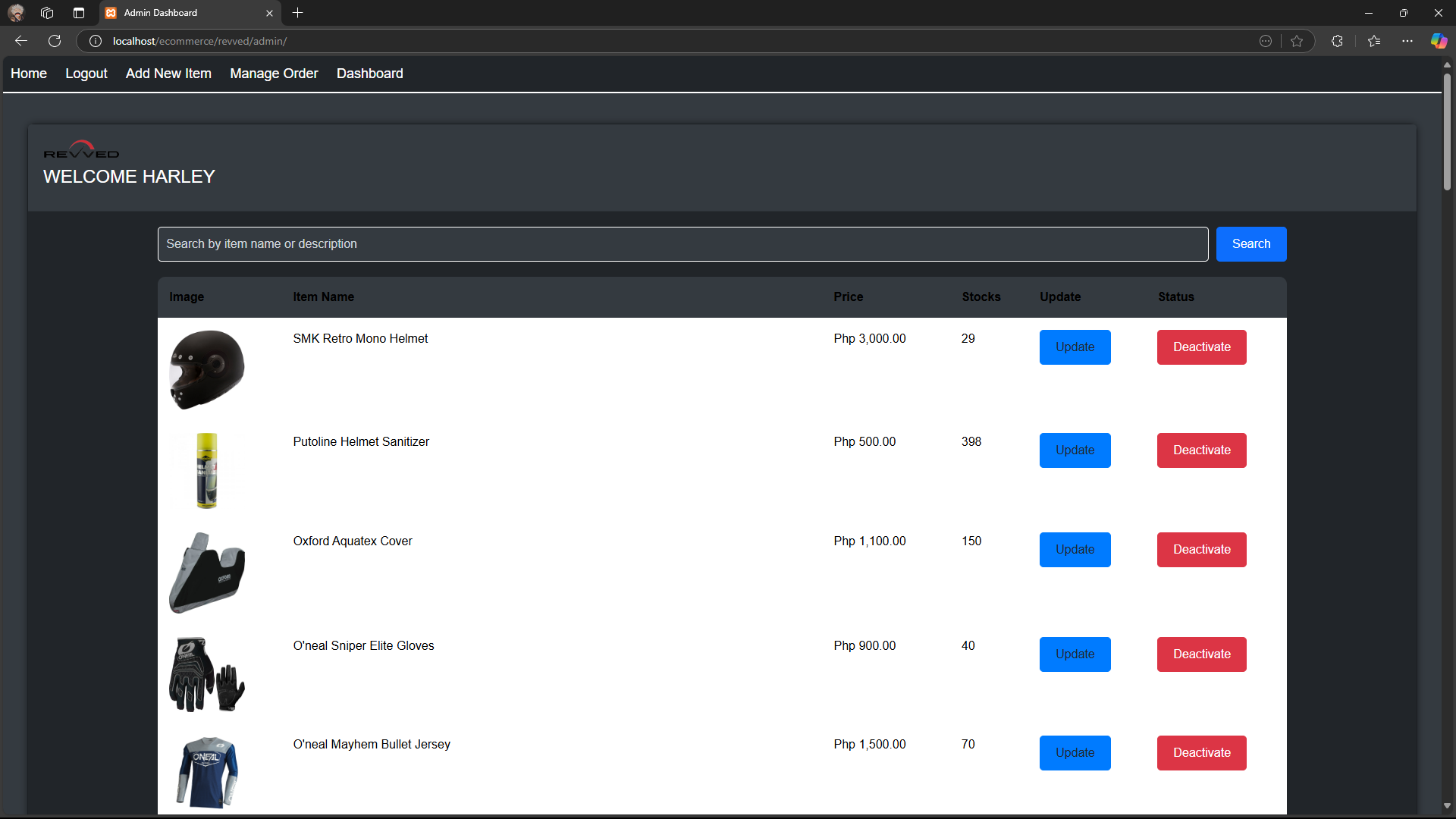The height and width of the screenshot is (819, 1456).
Task: Reload the current page
Action: (55, 41)
